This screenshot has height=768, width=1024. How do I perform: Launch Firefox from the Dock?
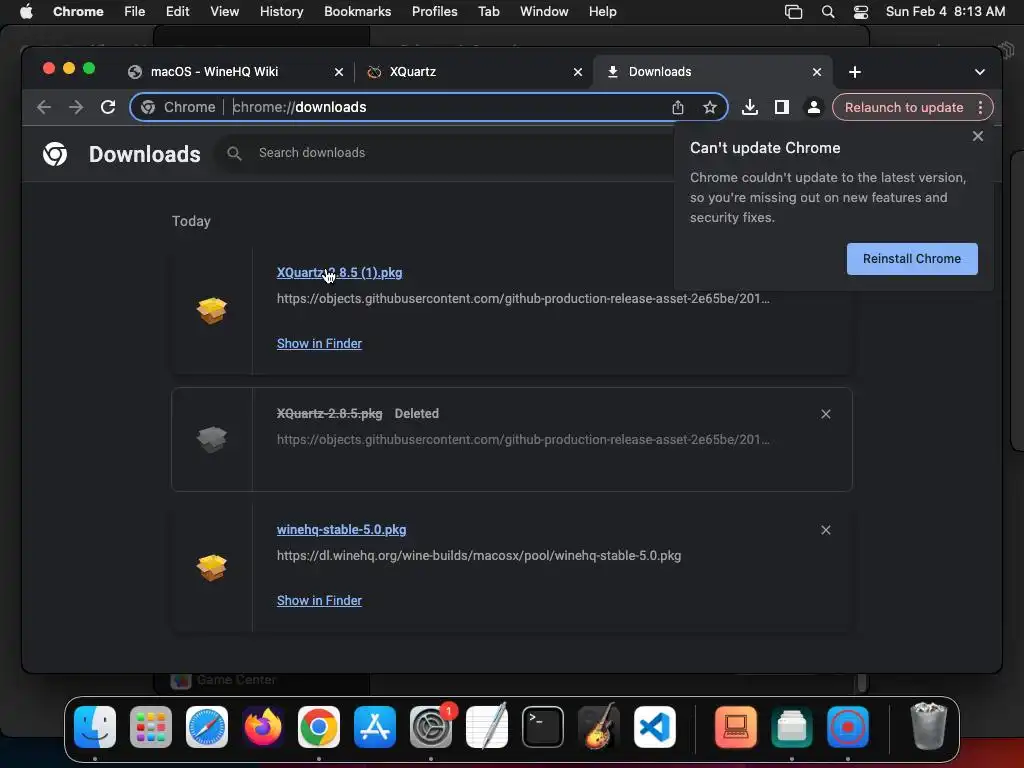click(263, 727)
